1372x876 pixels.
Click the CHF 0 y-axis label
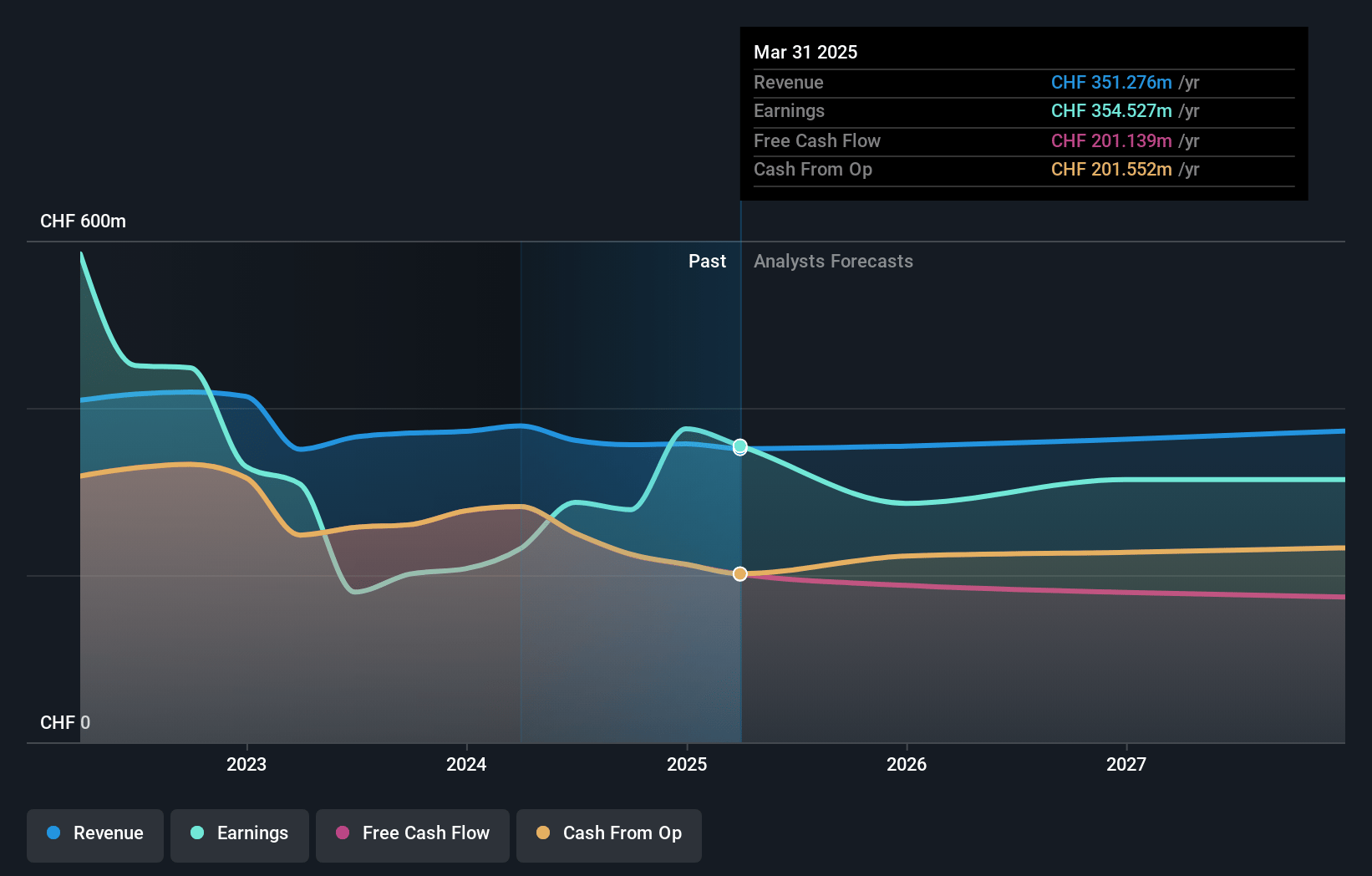point(65,722)
